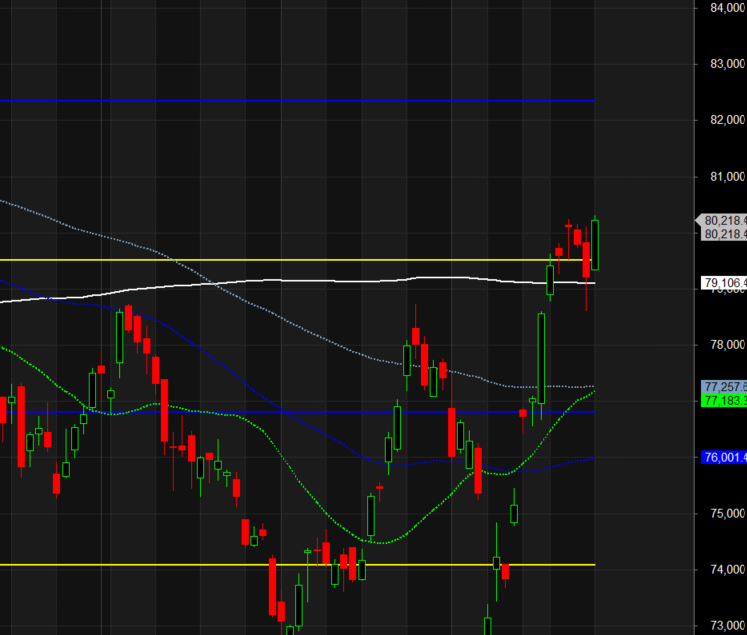Click the 84,000 price axis label
Screen dimensions: 747x635
pos(728,8)
